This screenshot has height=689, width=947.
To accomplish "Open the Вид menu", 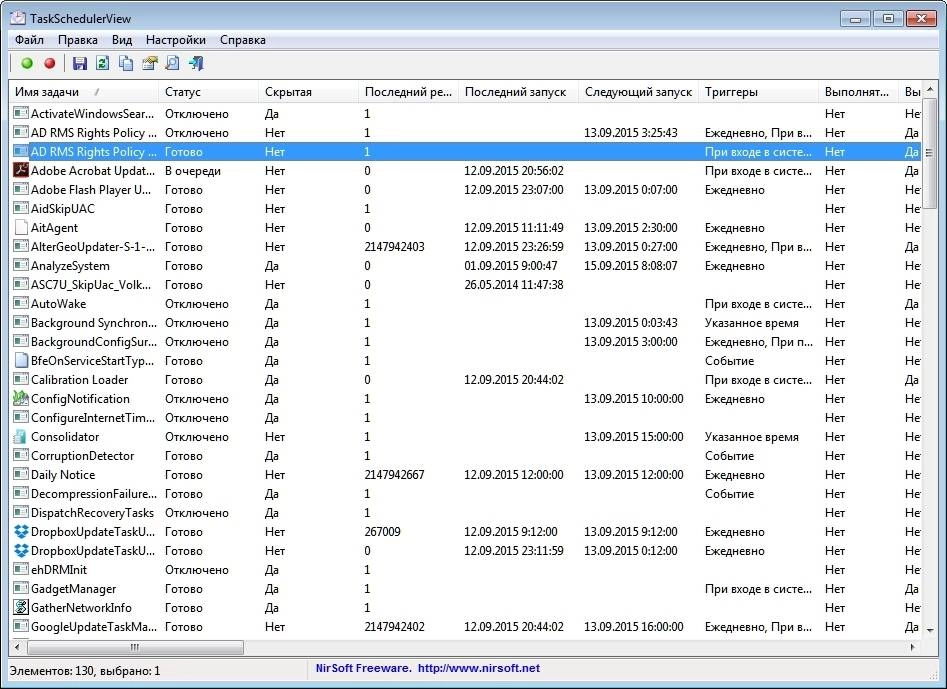I will 121,40.
